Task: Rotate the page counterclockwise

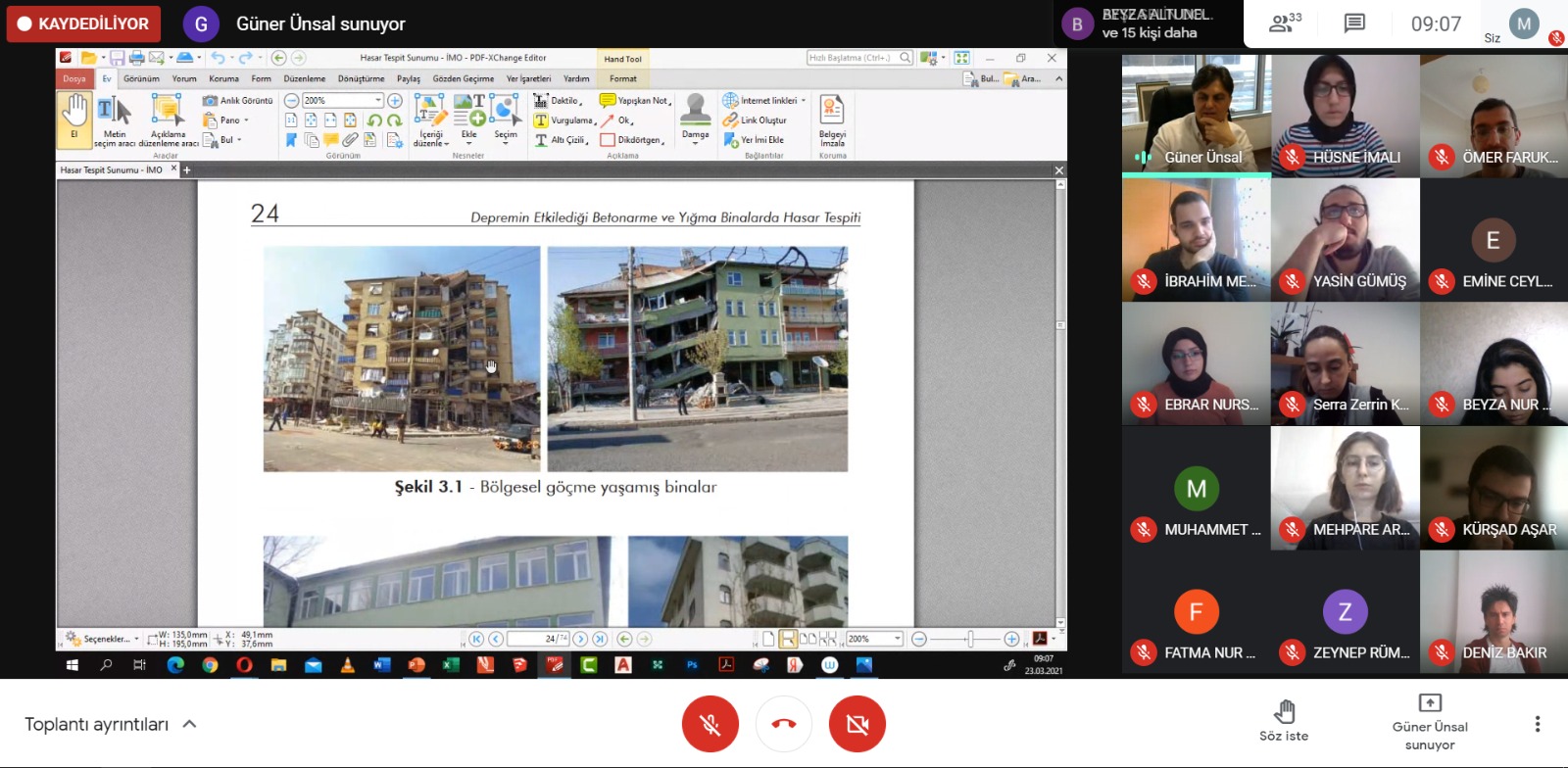Action: (x=374, y=120)
